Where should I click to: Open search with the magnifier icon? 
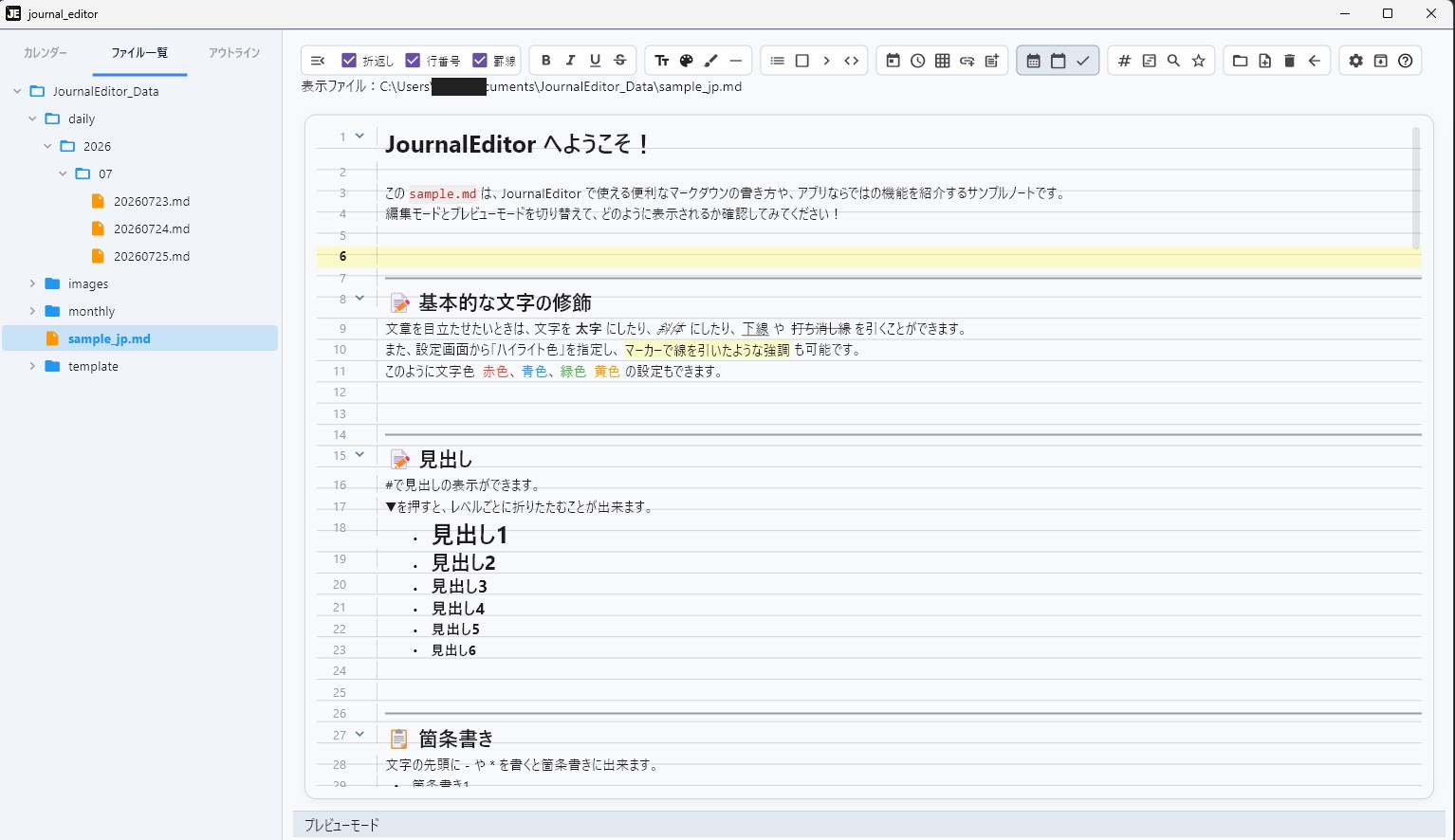(1174, 61)
